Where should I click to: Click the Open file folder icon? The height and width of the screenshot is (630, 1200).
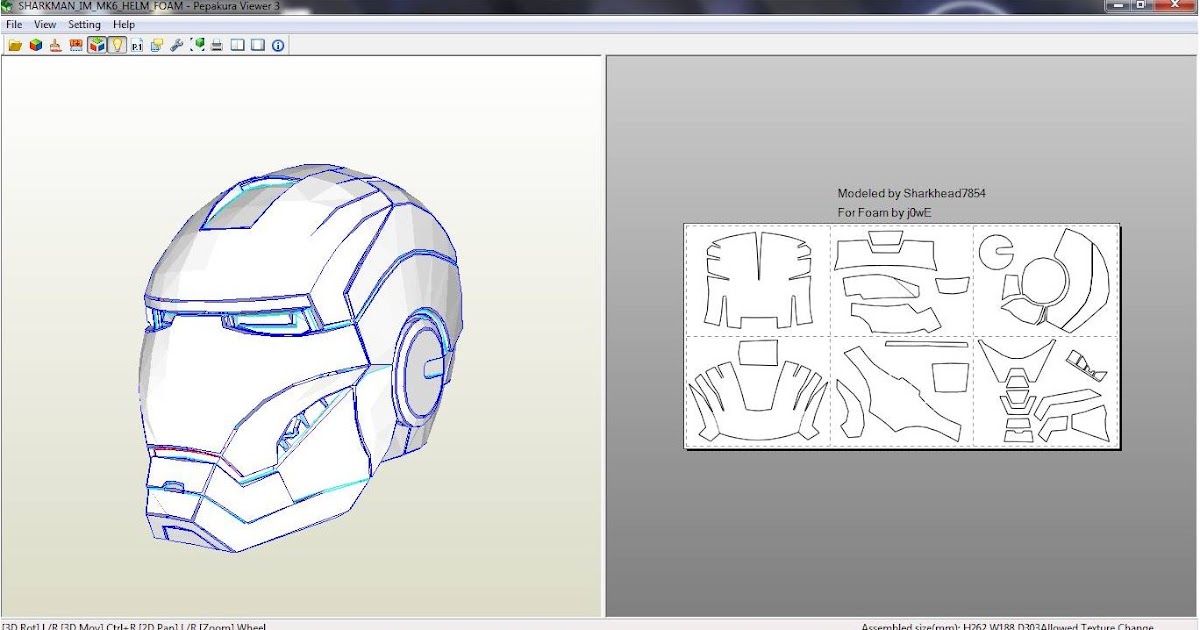15,45
